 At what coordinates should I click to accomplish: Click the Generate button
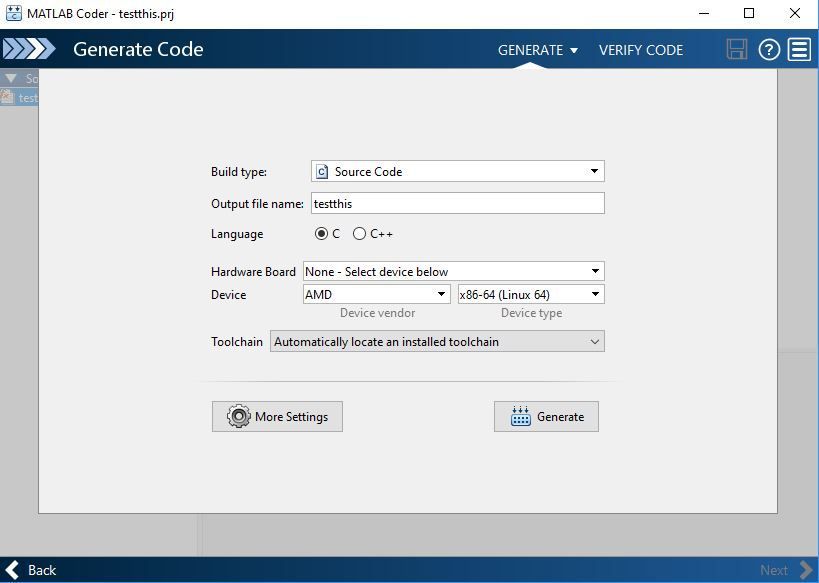[546, 416]
